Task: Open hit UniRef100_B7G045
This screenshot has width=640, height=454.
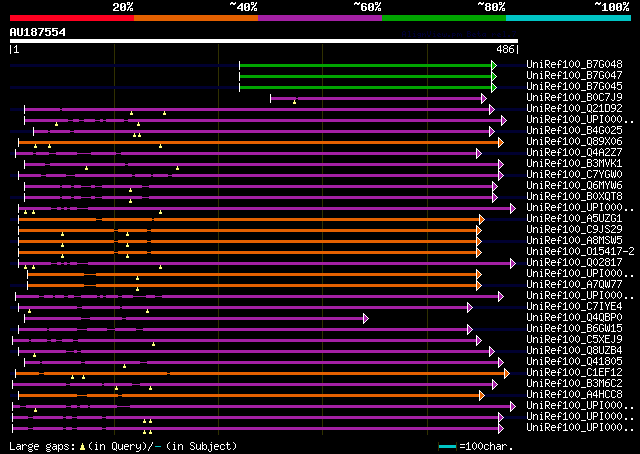Action: 574,86
